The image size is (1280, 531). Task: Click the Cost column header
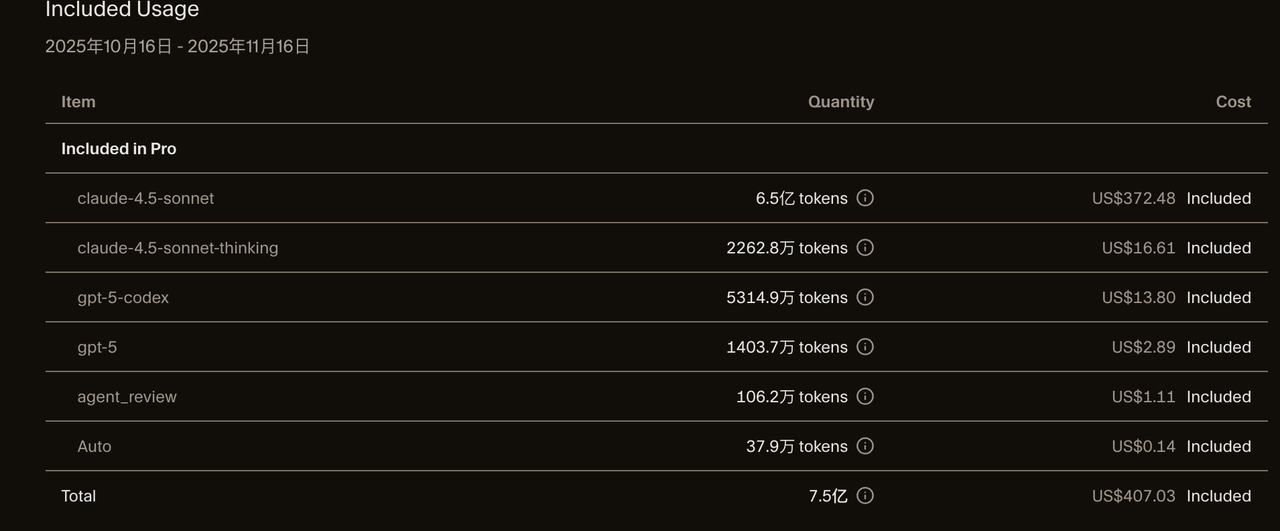tap(1233, 102)
